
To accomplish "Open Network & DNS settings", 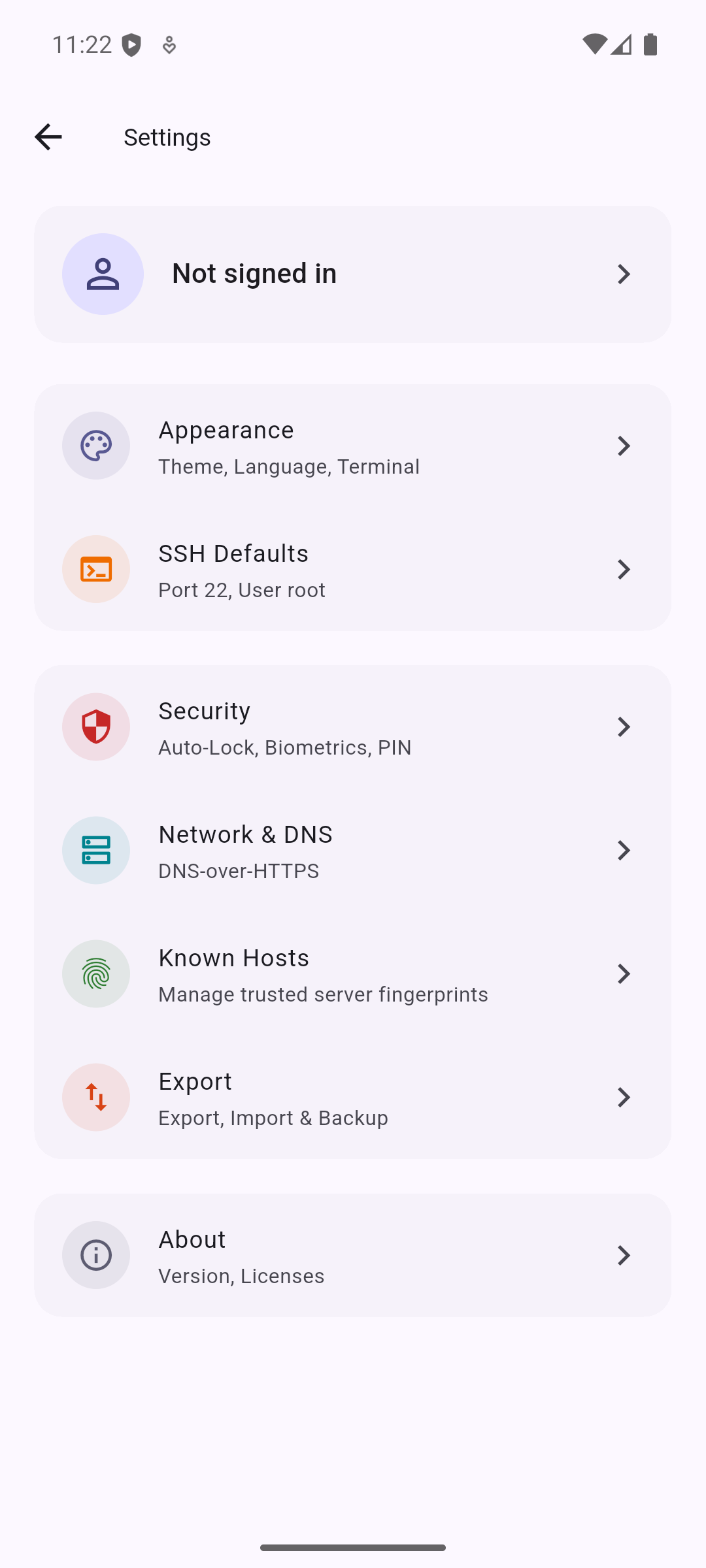I will (x=353, y=851).
